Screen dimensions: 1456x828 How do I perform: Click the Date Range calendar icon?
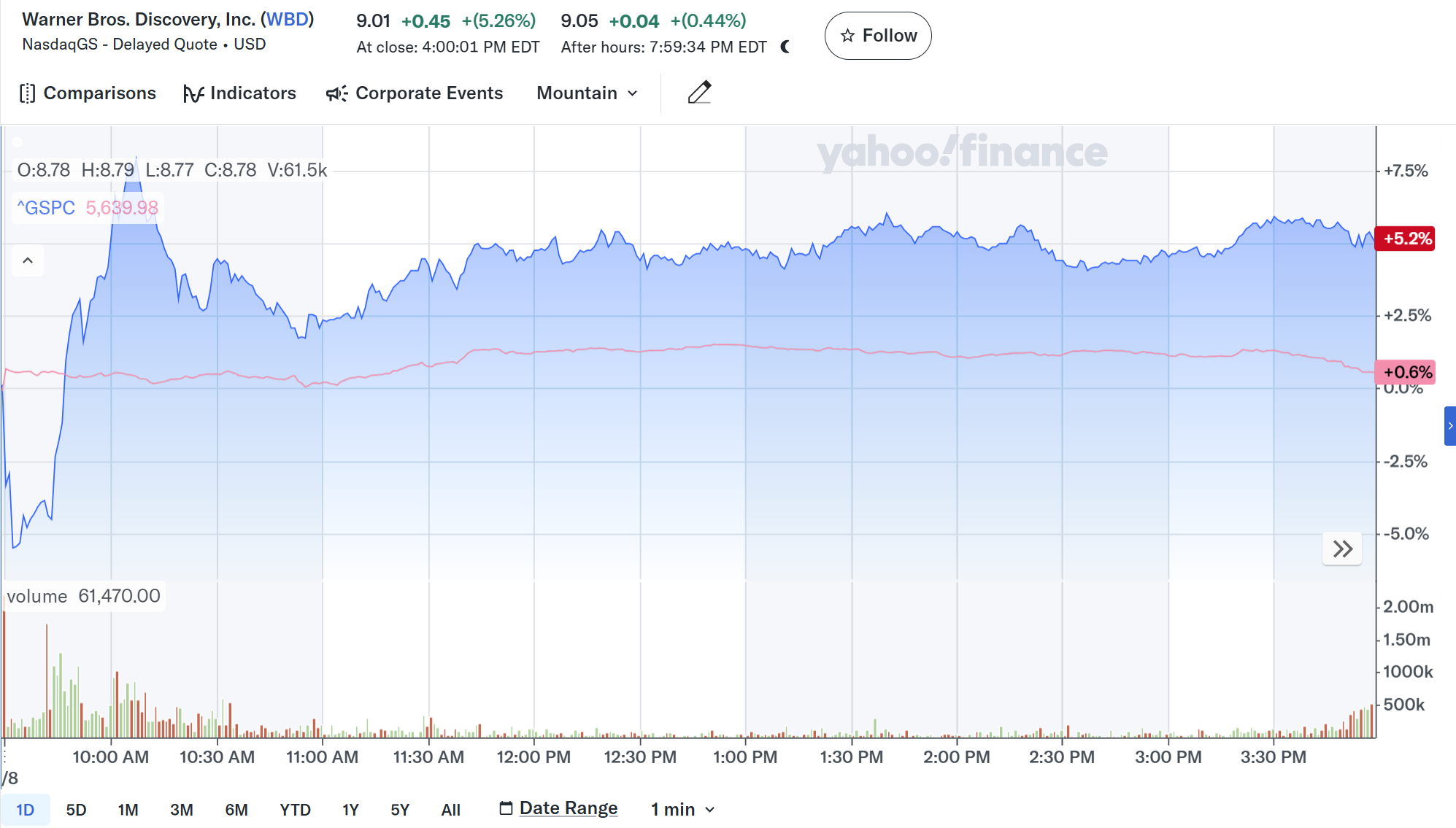(506, 808)
